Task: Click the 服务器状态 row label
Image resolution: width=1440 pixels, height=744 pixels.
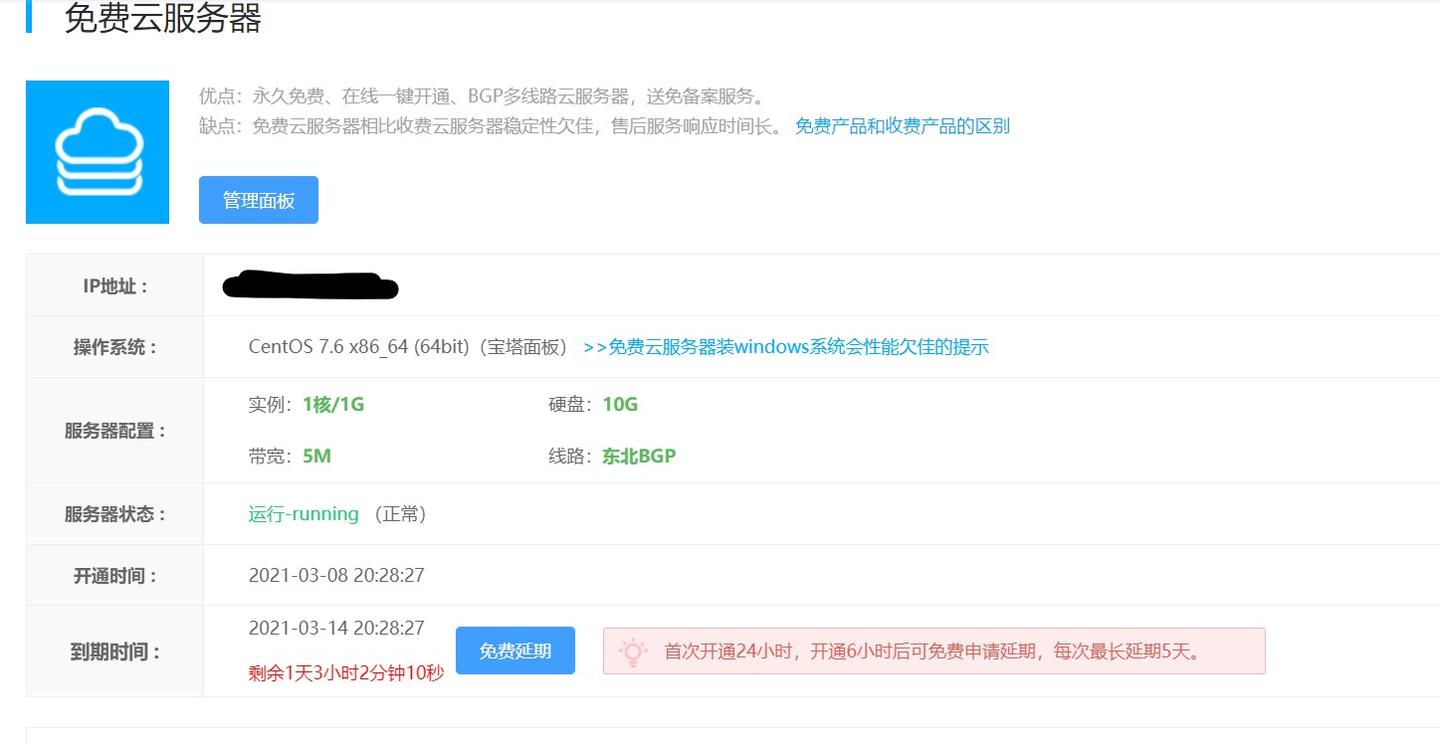Action: tap(115, 514)
